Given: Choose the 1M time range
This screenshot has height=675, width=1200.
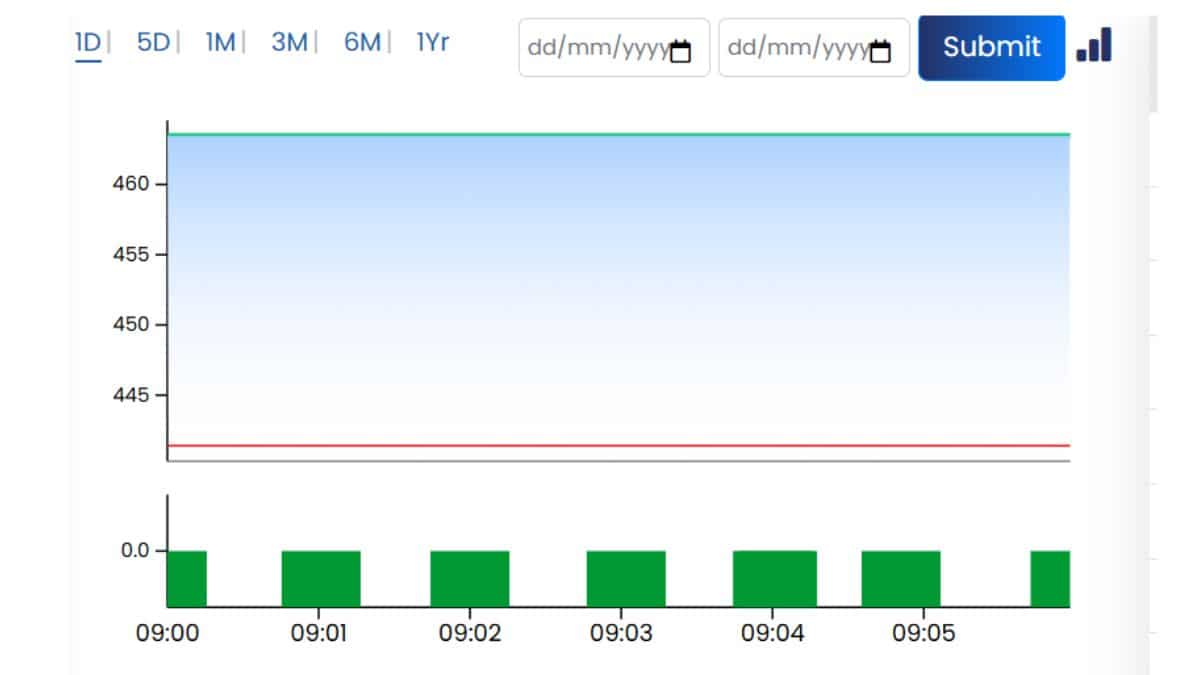Looking at the screenshot, I should 220,43.
